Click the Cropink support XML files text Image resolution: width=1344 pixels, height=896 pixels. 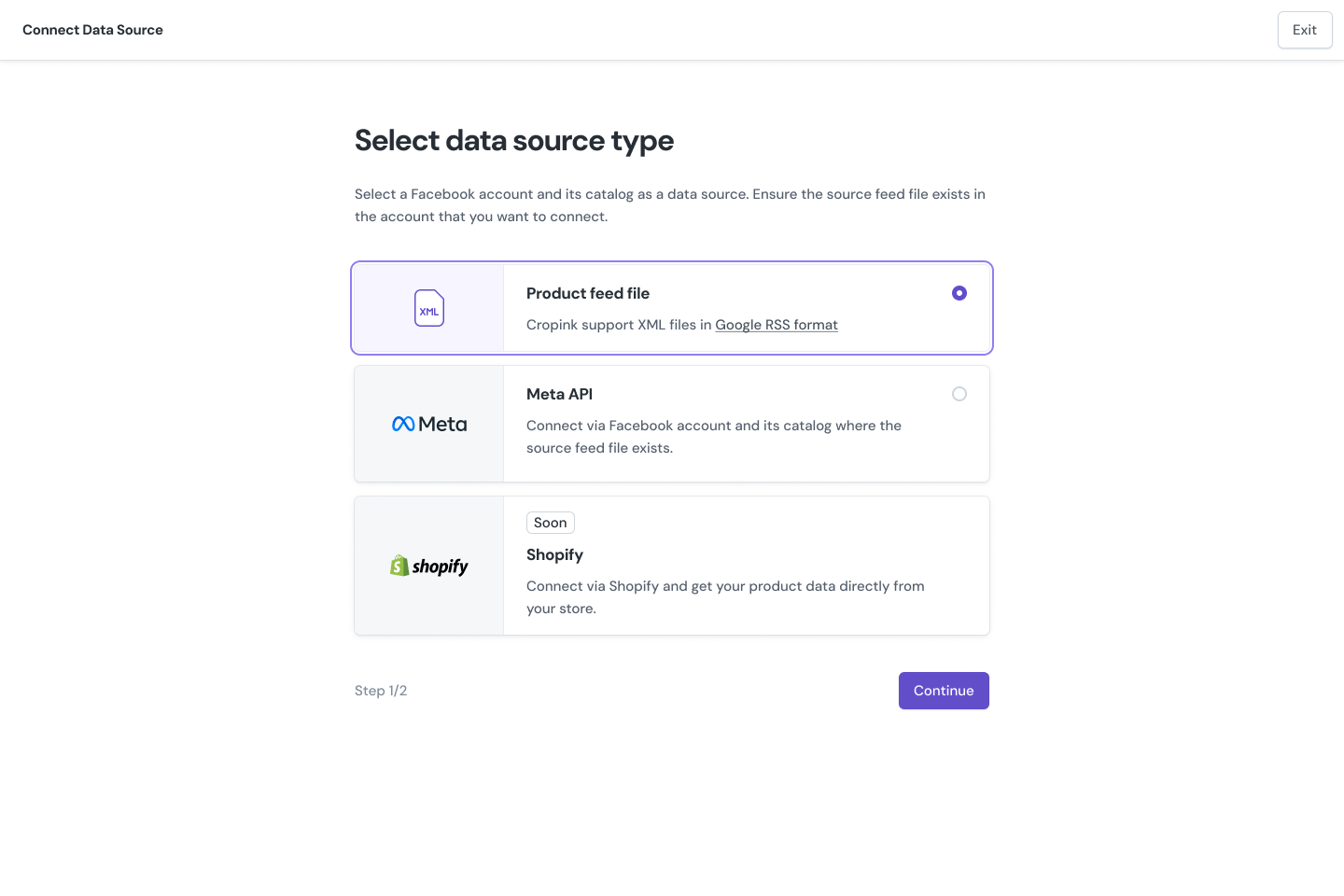tap(618, 325)
